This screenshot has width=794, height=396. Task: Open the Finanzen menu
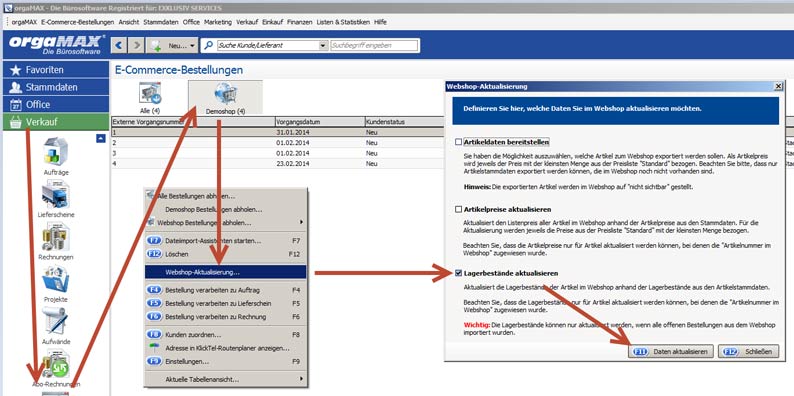(300, 22)
